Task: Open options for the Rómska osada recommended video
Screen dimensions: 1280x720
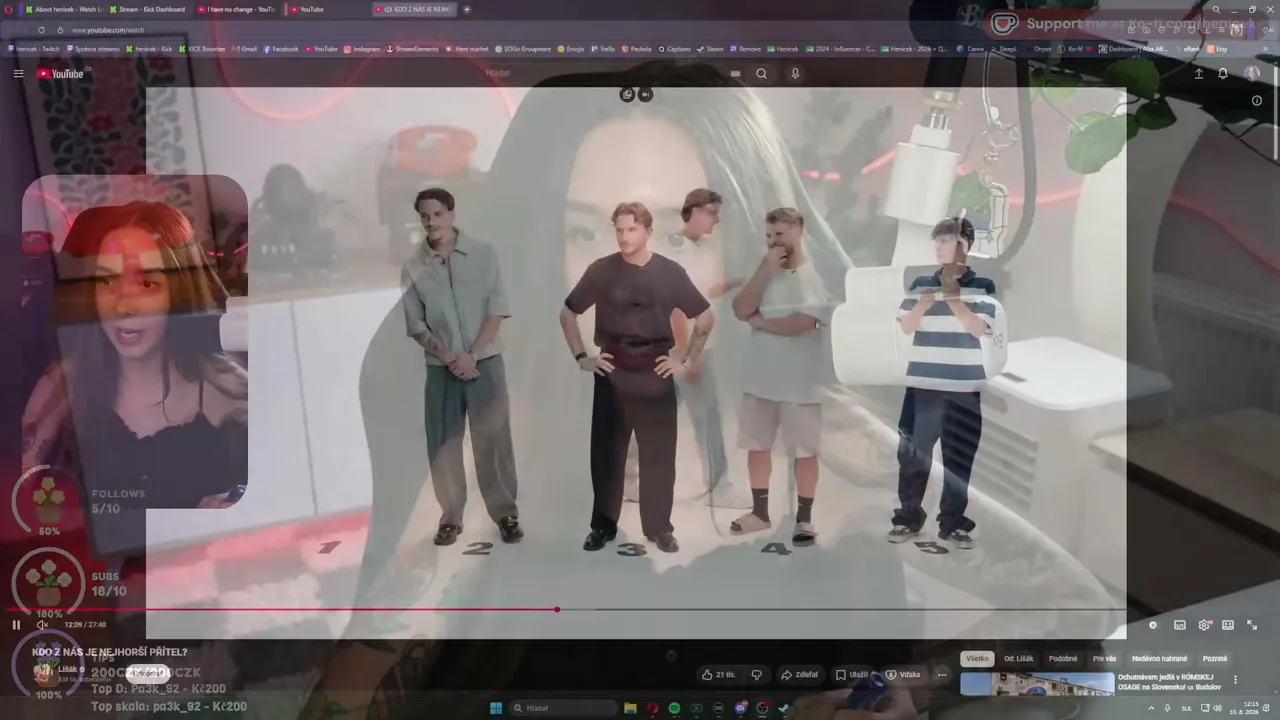Action: coord(1235,680)
